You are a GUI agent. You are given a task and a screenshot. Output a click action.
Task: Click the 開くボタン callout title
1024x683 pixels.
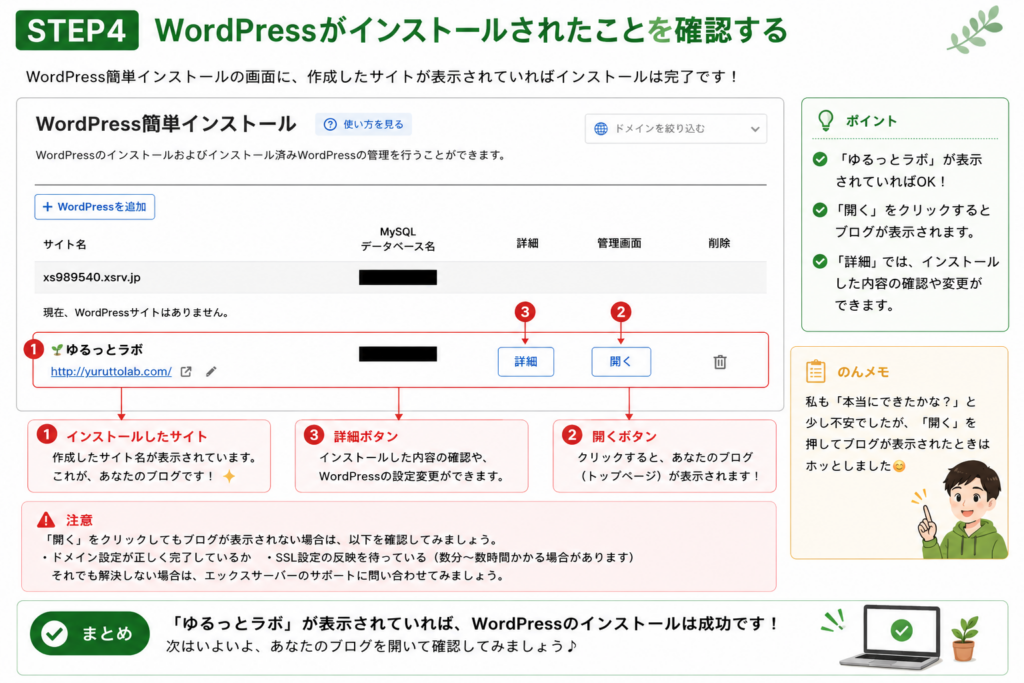point(624,436)
